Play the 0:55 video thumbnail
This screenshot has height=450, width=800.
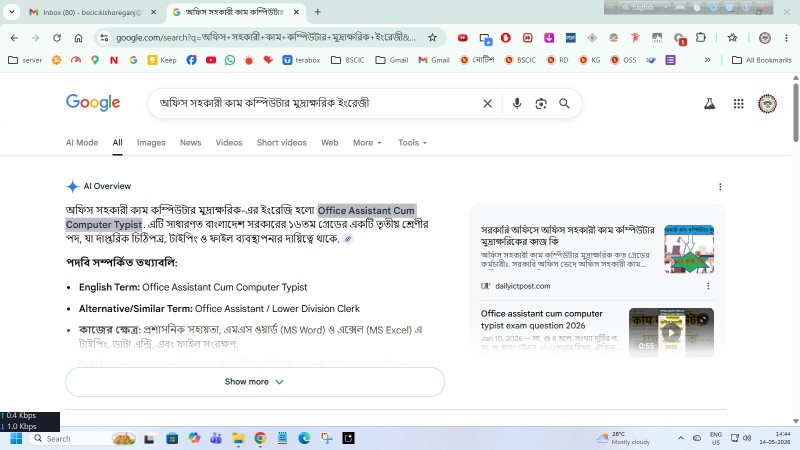671,332
